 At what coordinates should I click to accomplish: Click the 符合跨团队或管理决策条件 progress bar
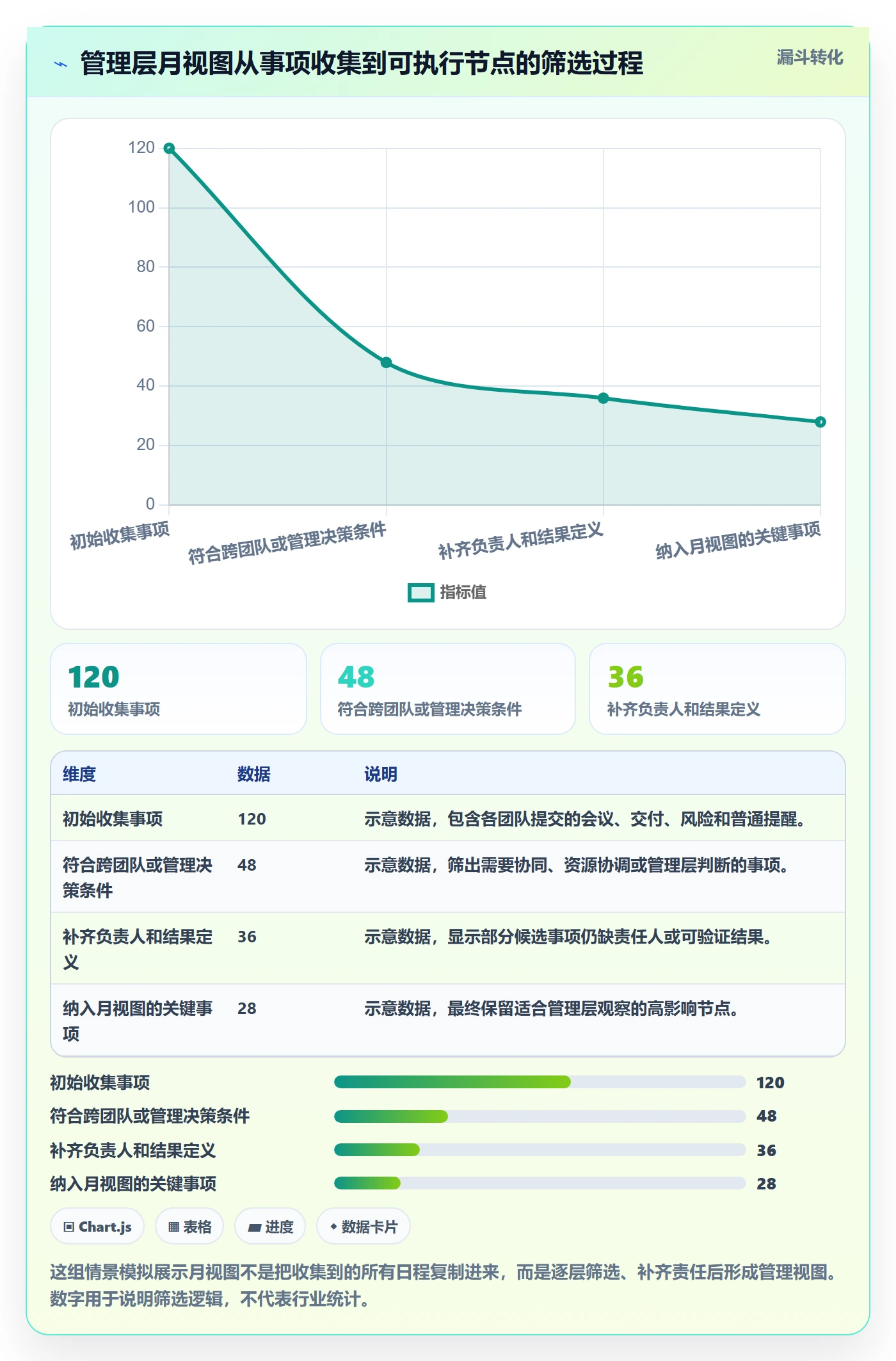click(x=540, y=1116)
